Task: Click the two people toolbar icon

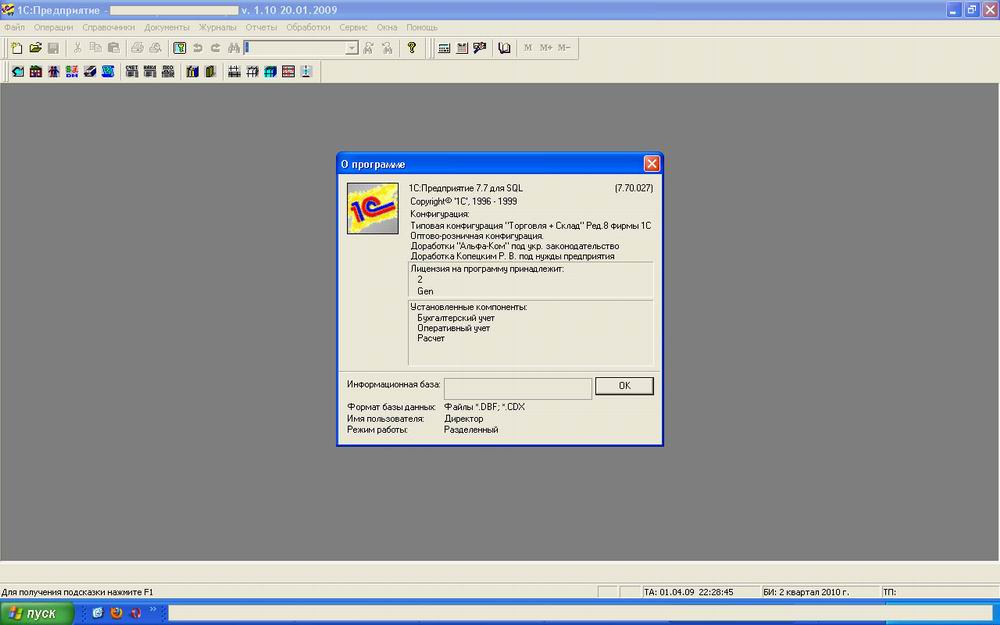Action: point(54,71)
